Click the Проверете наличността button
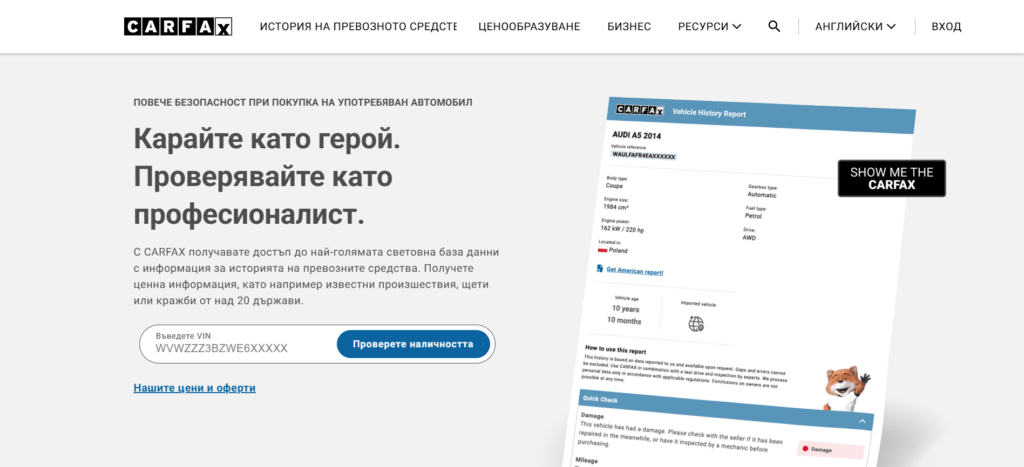This screenshot has width=1024, height=467. tap(413, 344)
